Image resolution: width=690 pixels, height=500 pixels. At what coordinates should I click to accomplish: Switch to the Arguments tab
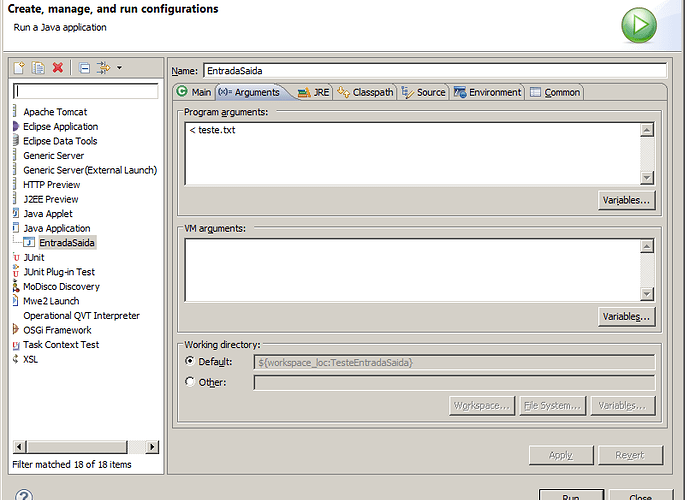click(x=249, y=92)
